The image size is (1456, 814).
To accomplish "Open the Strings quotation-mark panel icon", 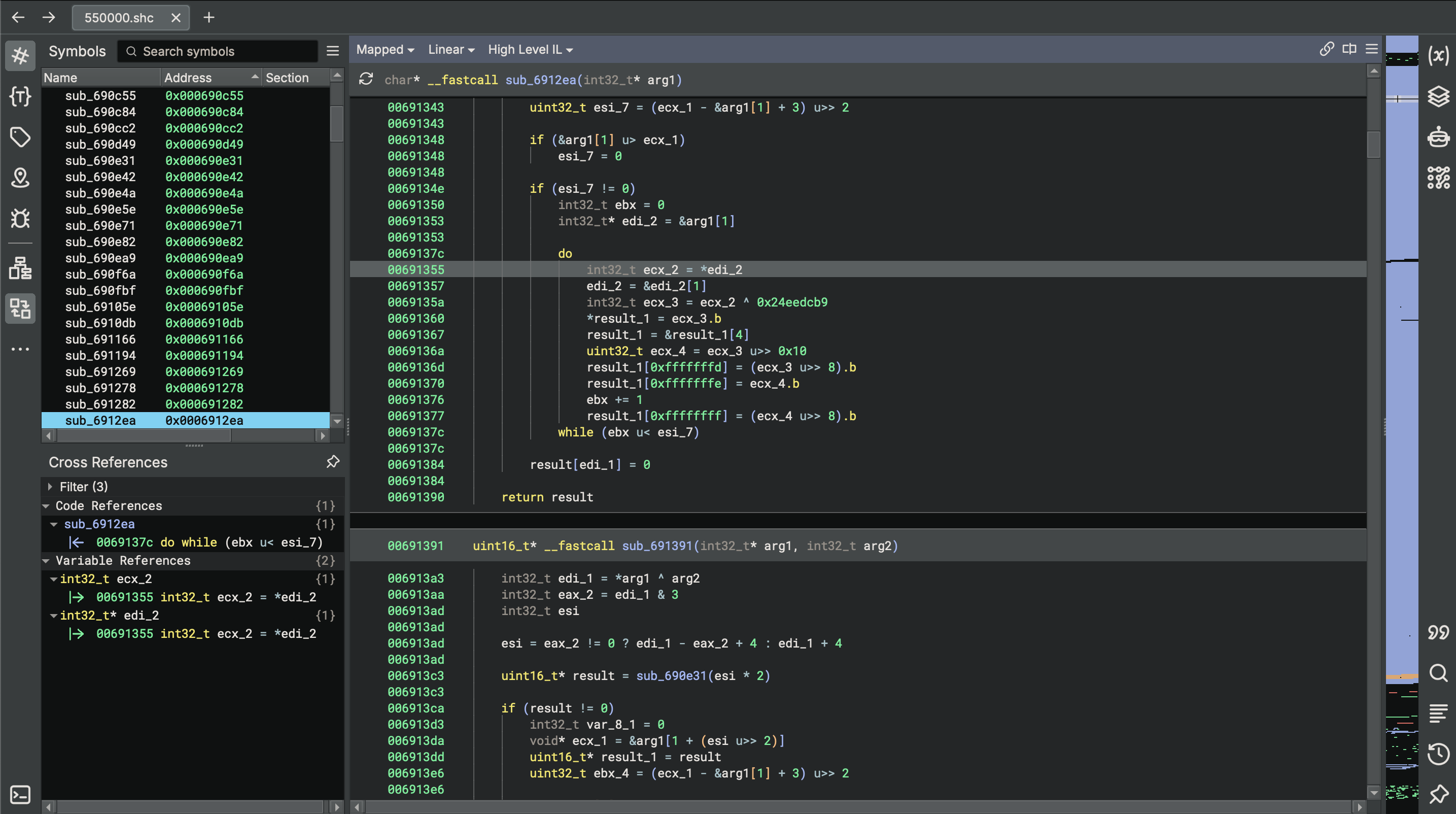I will click(x=1438, y=631).
